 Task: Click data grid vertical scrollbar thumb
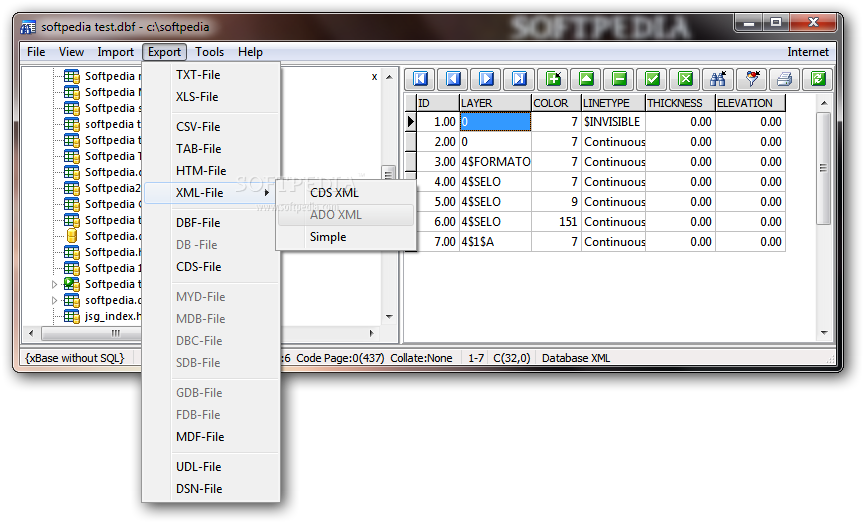[x=824, y=168]
